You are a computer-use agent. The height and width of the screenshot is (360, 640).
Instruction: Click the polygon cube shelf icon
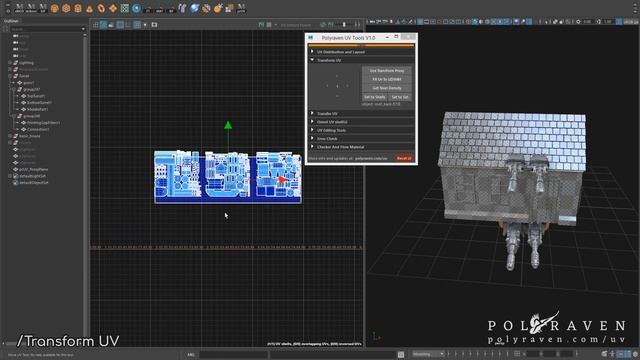pos(66,8)
